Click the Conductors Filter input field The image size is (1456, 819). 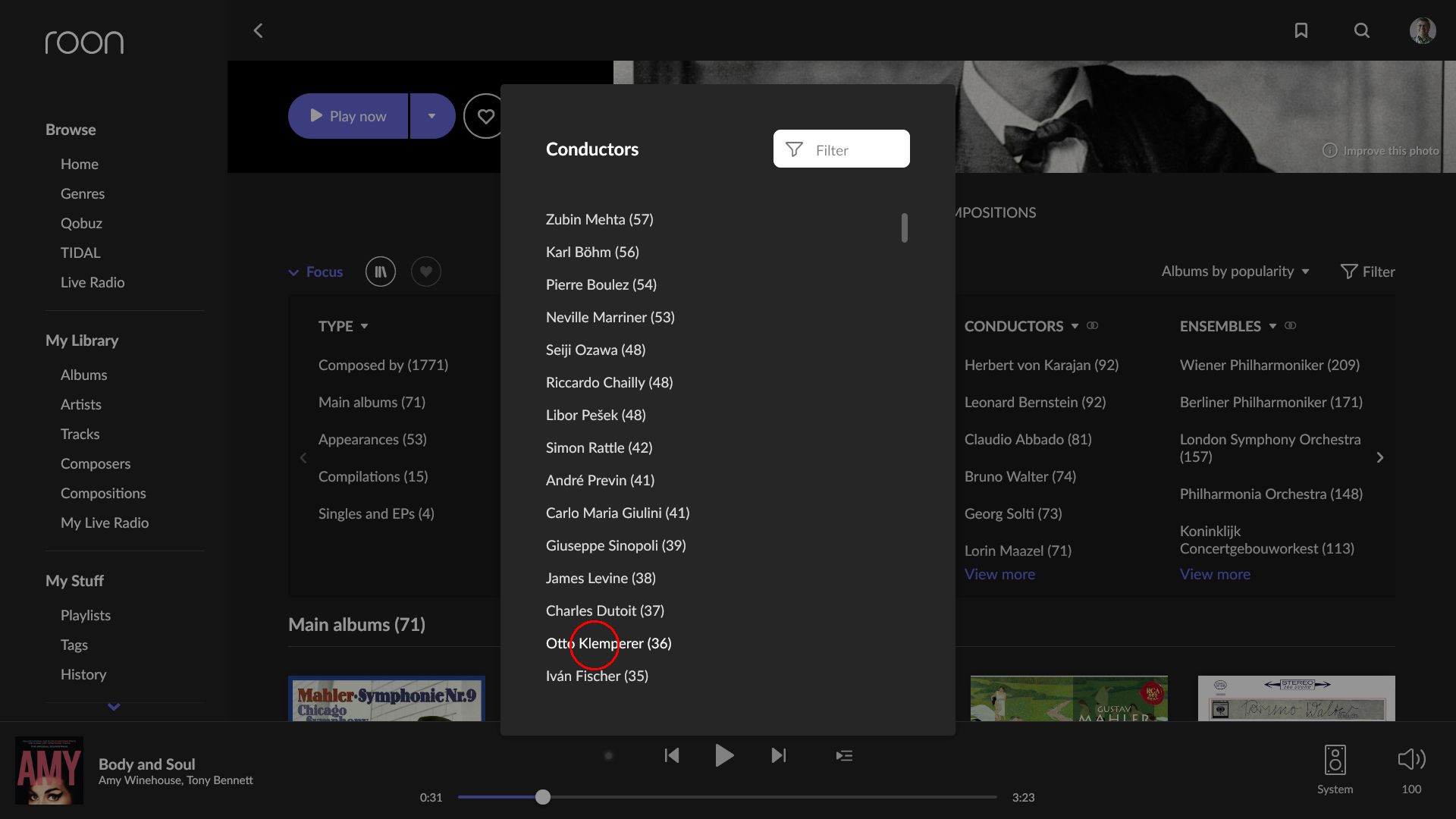842,149
